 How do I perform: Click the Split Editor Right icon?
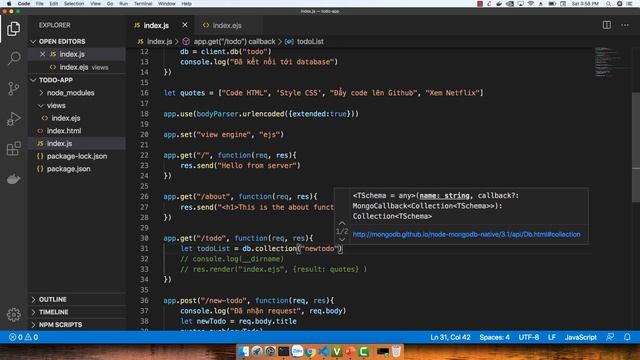point(607,25)
